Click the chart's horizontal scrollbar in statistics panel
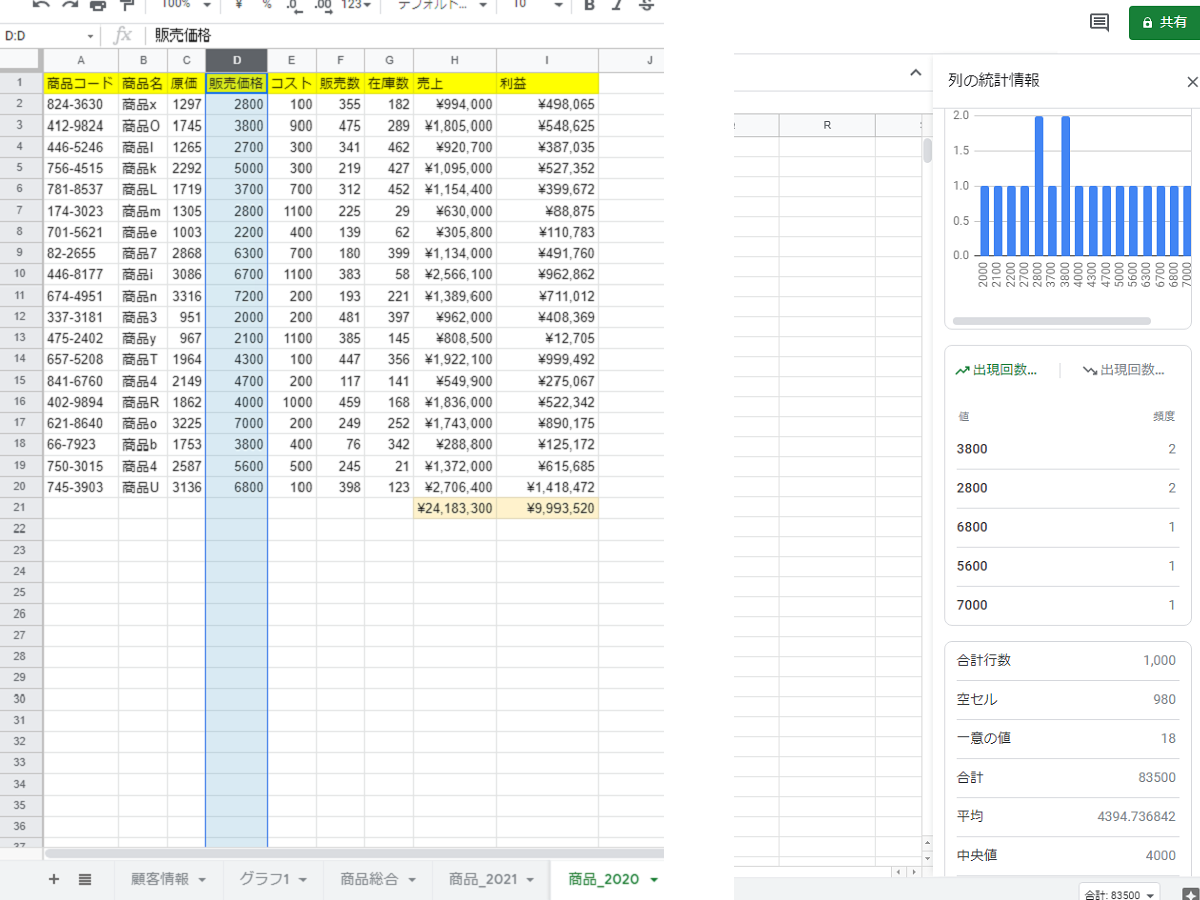Viewport: 1200px width, 900px height. point(1052,321)
